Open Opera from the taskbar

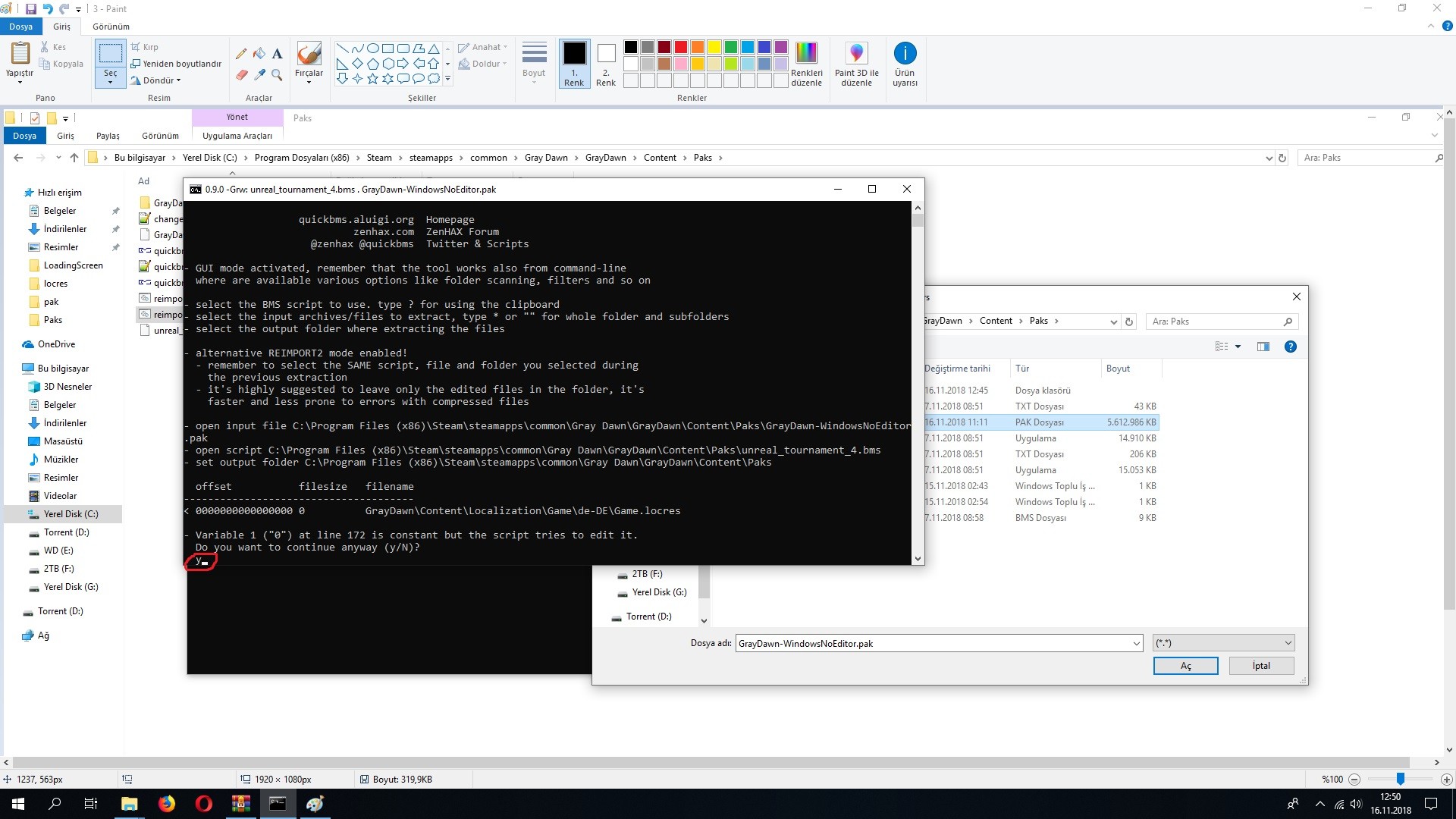pyautogui.click(x=203, y=804)
